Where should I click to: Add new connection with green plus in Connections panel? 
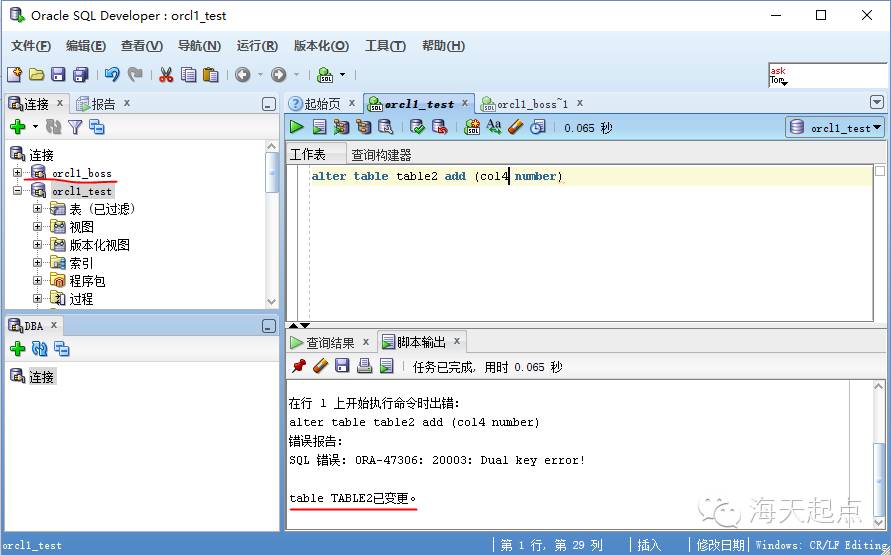click(18, 127)
